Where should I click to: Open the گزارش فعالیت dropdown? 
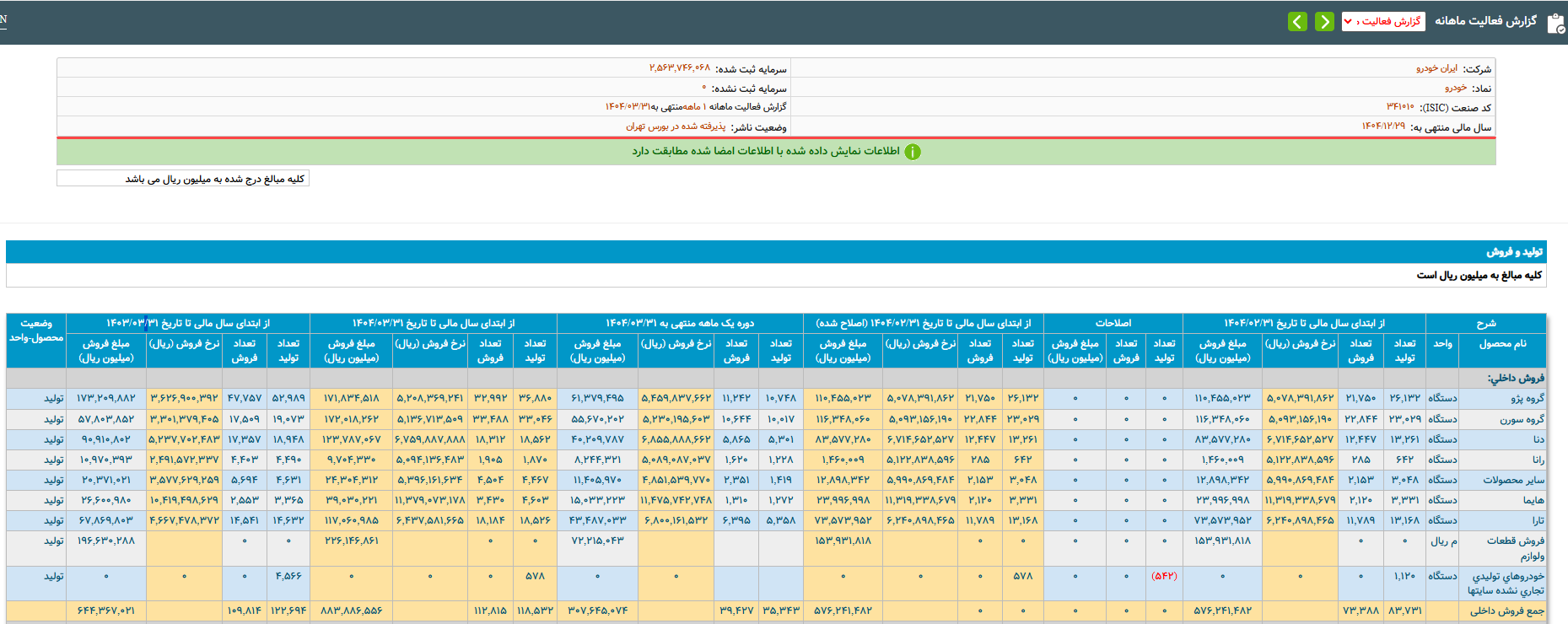(x=1383, y=21)
